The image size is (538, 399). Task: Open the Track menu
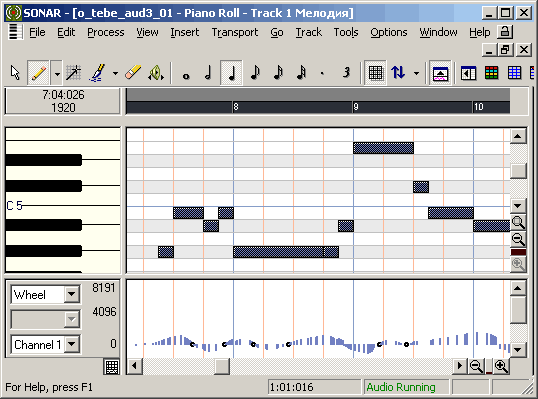point(309,32)
